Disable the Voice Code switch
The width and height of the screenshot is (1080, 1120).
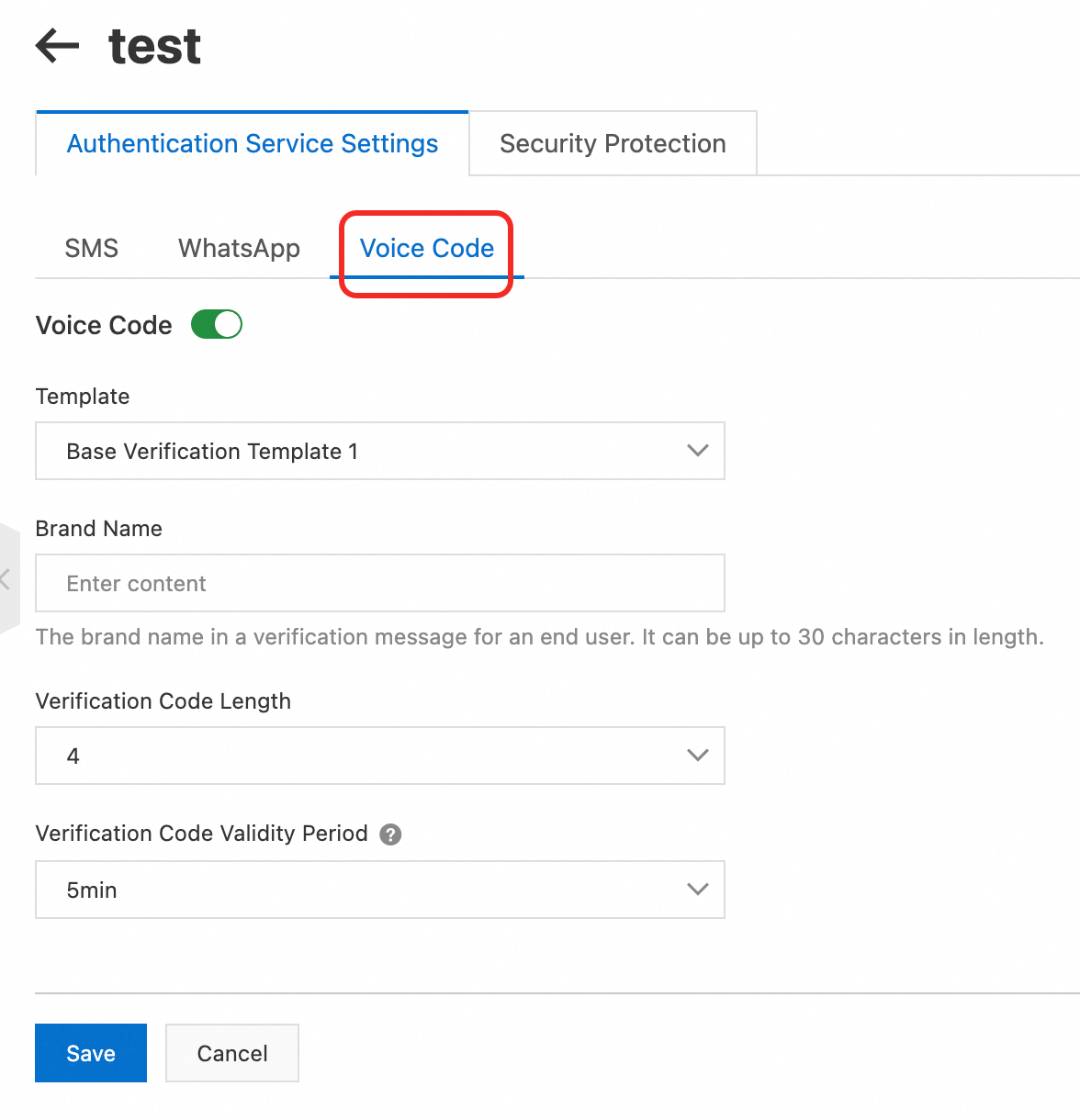click(x=216, y=325)
